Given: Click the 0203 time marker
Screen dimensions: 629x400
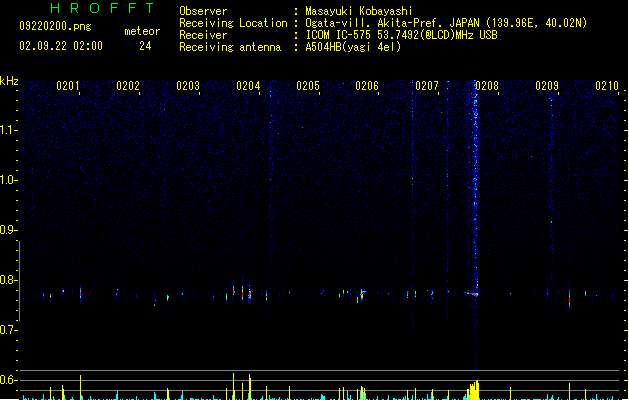Looking at the screenshot, I should [188, 86].
